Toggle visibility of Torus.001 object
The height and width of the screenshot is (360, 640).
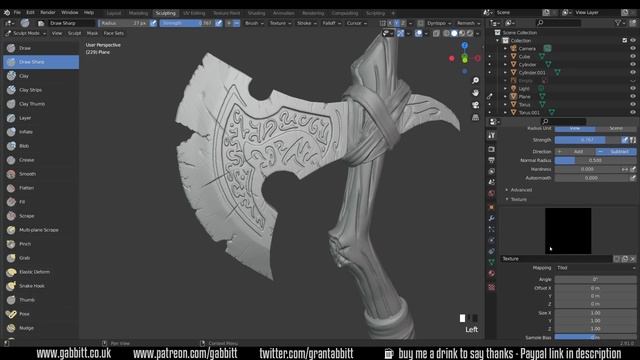[633, 113]
